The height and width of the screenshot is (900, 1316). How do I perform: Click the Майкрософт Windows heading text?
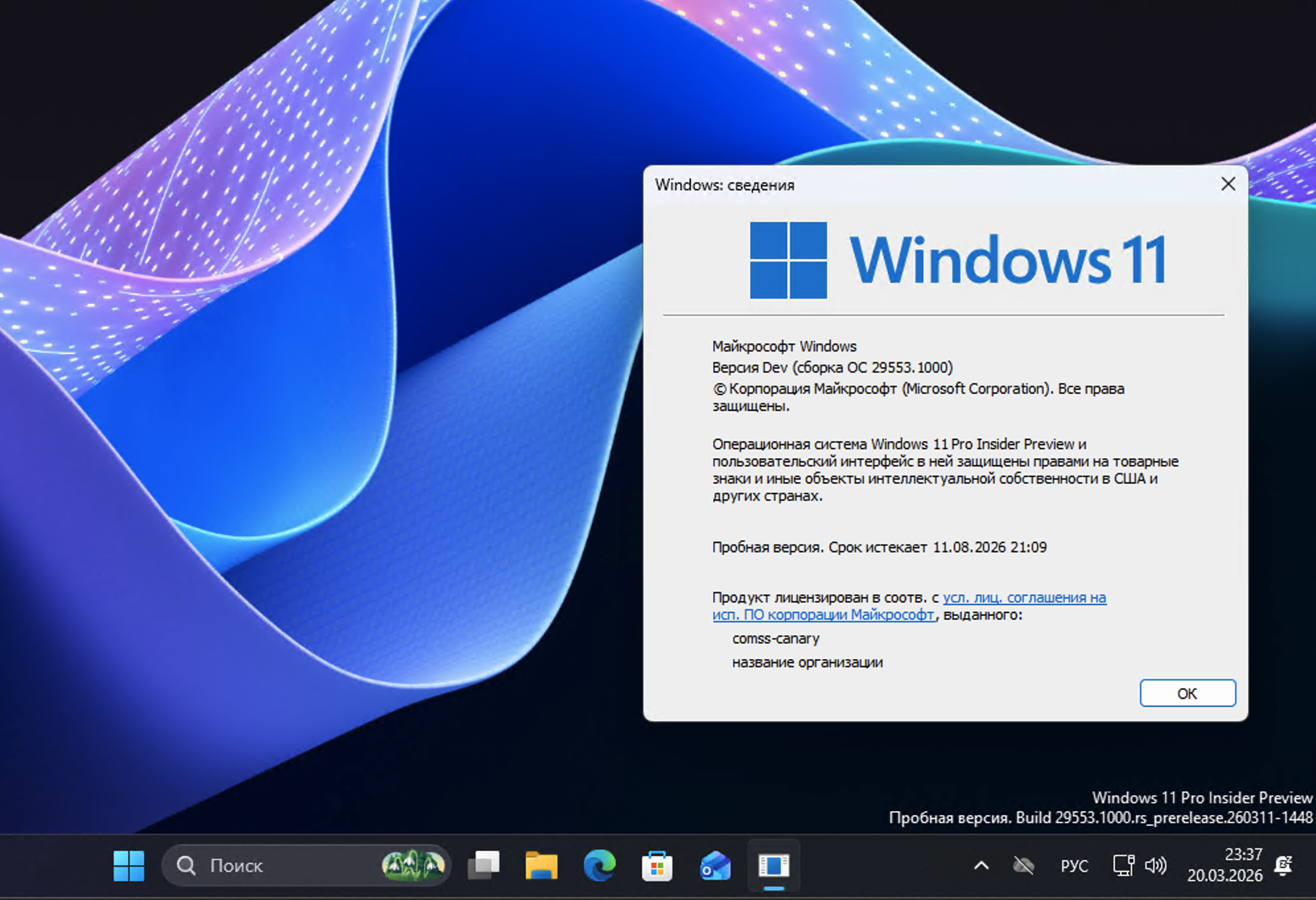point(784,346)
